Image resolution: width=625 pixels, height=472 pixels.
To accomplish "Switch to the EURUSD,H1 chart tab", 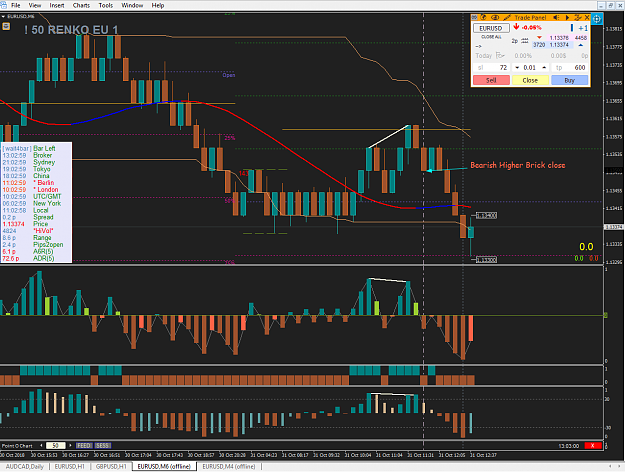I will [70, 466].
